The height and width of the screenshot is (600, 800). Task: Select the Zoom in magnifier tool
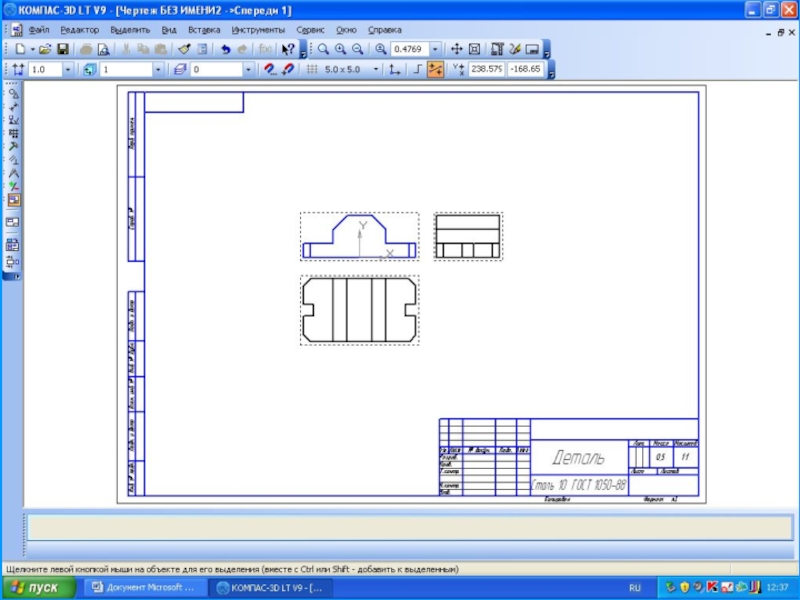[x=341, y=49]
